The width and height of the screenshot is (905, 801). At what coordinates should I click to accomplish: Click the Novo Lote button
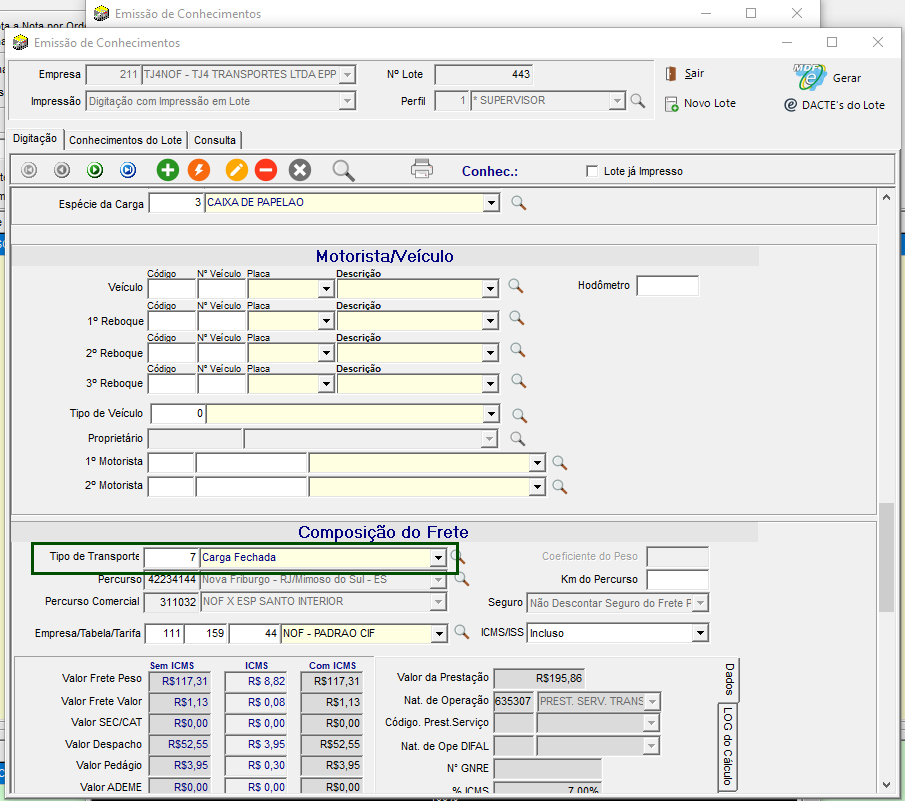coord(700,104)
